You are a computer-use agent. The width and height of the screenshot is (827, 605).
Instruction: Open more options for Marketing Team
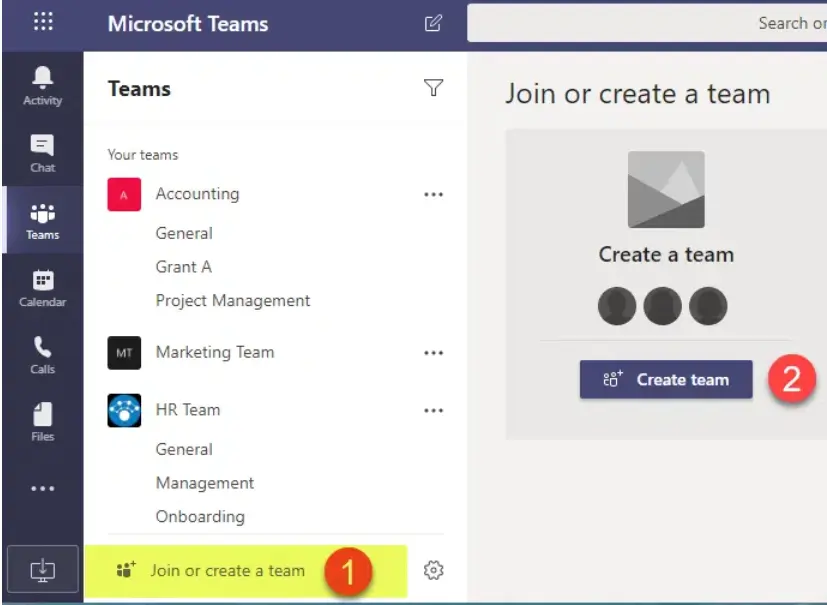[433, 353]
